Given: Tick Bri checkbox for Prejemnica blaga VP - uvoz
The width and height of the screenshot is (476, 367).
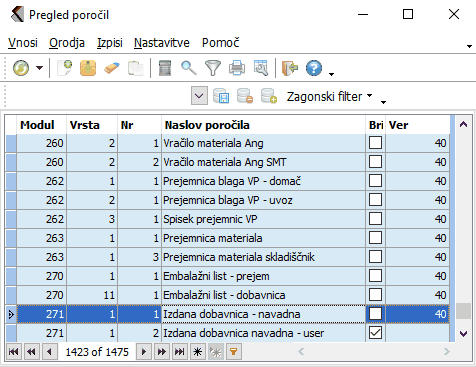Looking at the screenshot, I should pyautogui.click(x=375, y=200).
